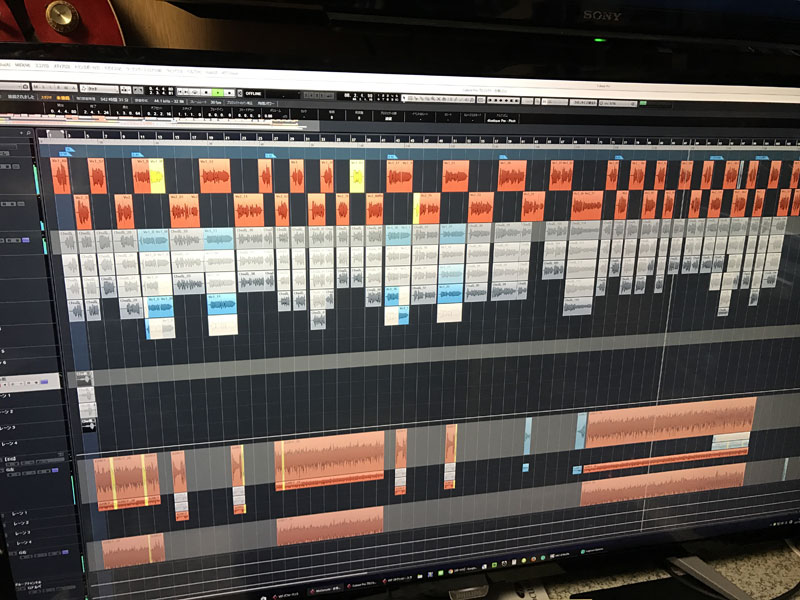Click the Record button in the transport
Image resolution: width=800 pixels, height=600 pixels.
[x=230, y=93]
